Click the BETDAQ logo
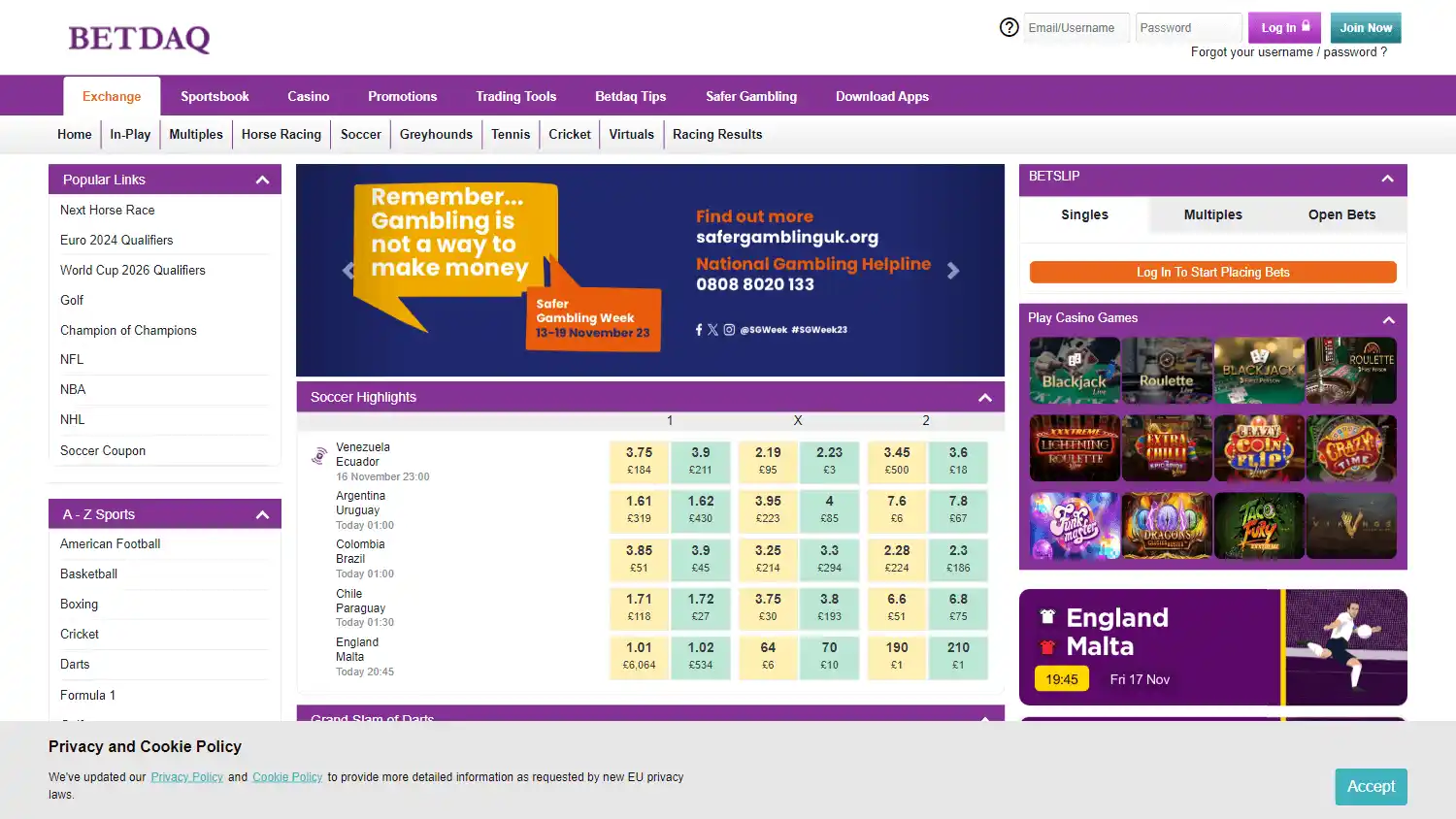The image size is (1456, 819). click(x=139, y=38)
